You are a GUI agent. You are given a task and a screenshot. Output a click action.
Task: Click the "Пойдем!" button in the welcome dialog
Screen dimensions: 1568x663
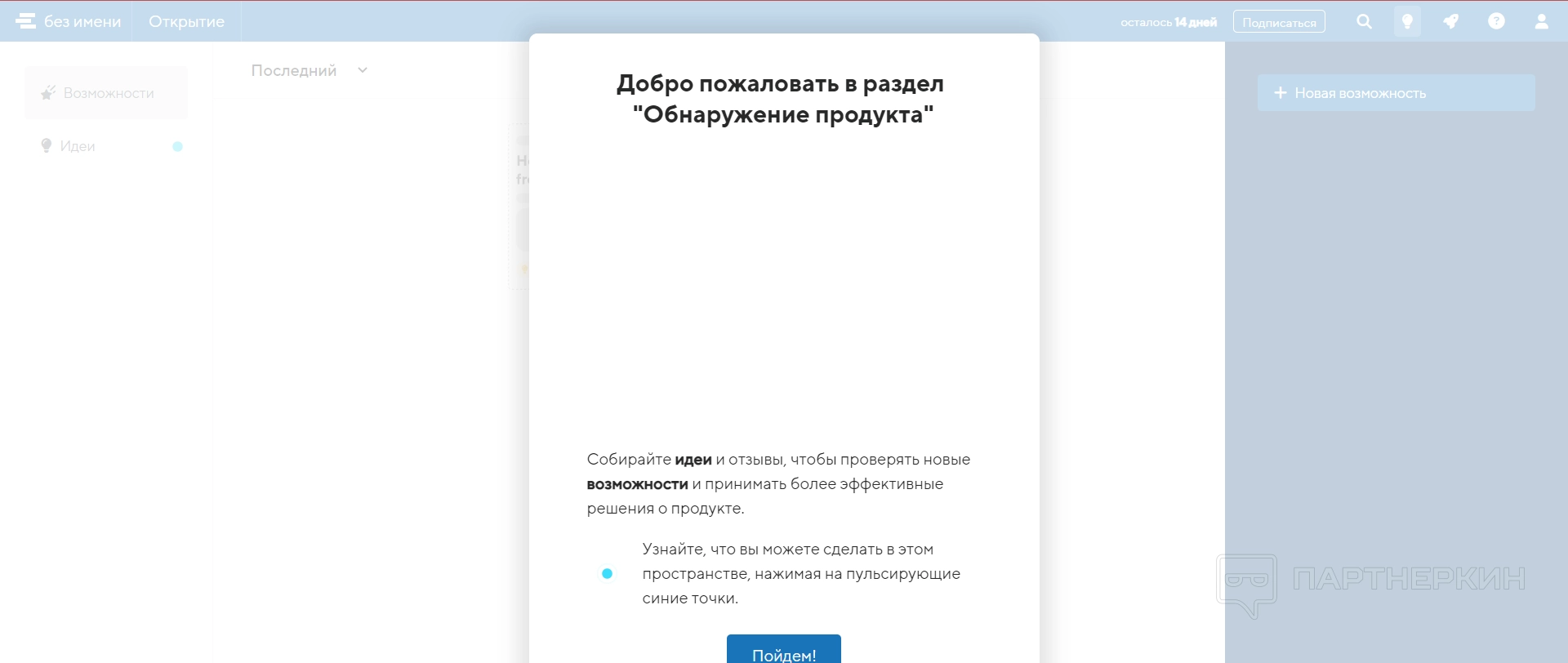pos(784,651)
